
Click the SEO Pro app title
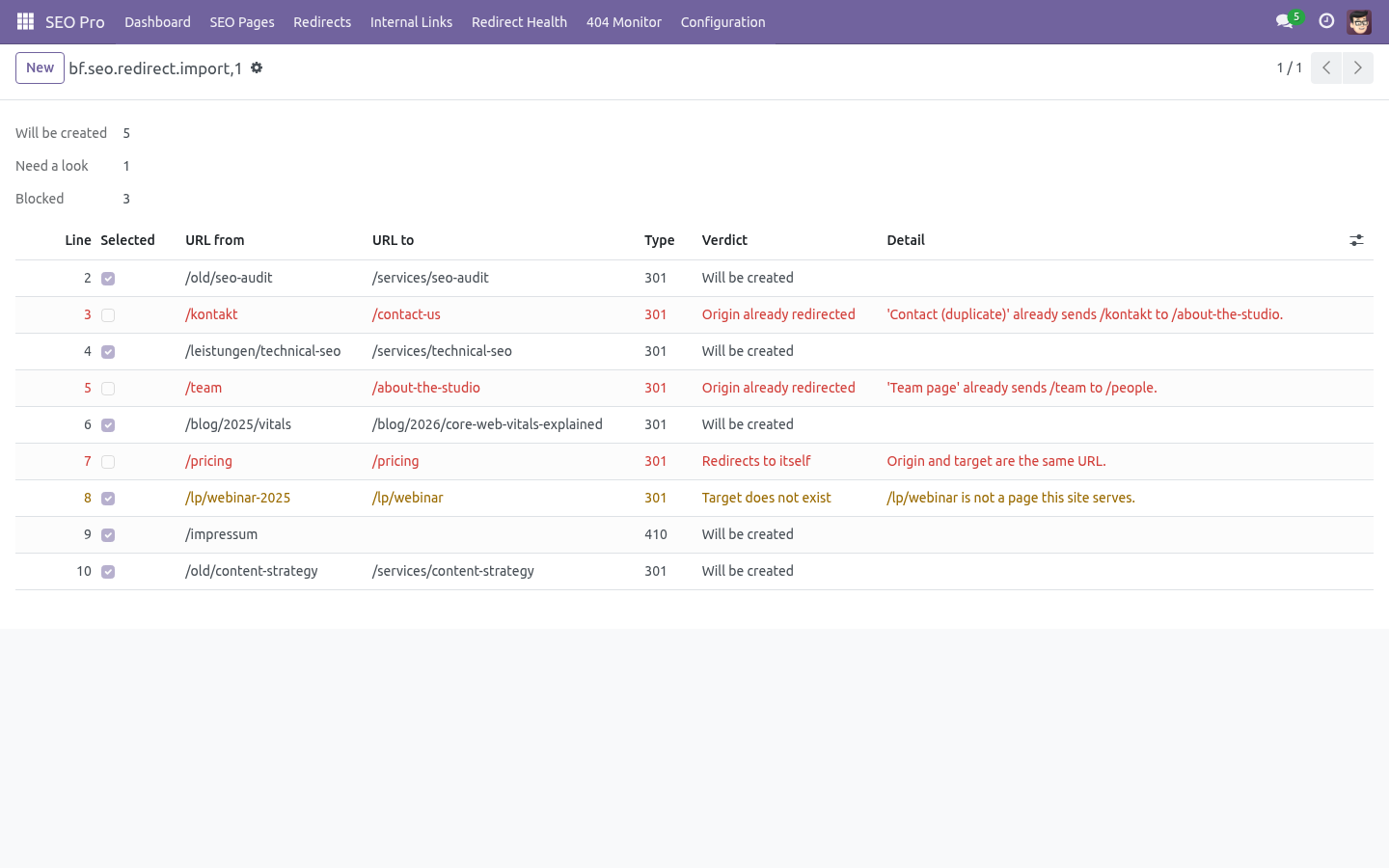pos(74,21)
